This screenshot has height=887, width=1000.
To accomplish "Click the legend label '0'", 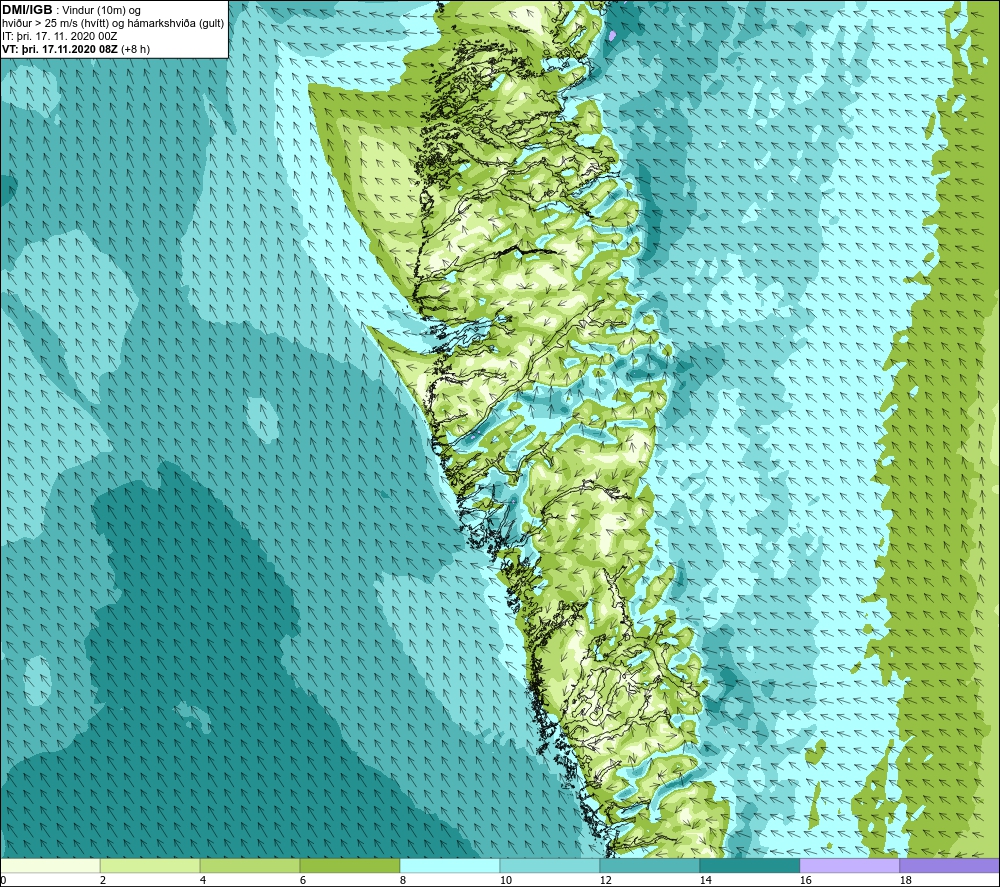I will [3, 880].
